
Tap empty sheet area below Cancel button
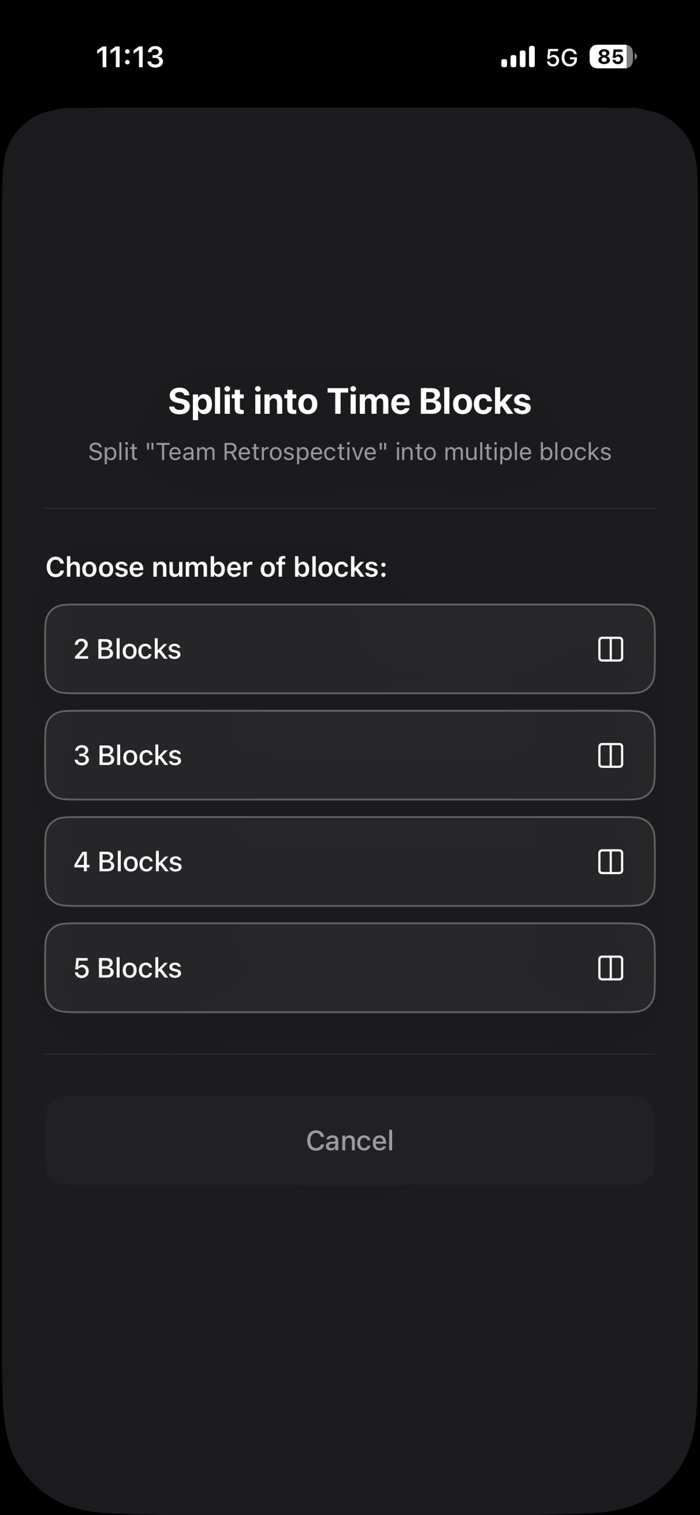(x=350, y=1330)
